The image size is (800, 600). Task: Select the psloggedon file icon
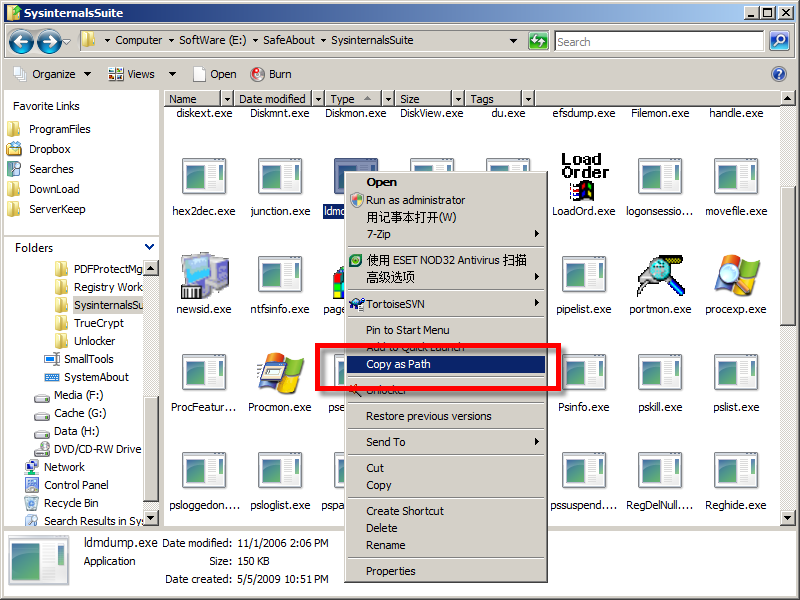tap(204, 470)
